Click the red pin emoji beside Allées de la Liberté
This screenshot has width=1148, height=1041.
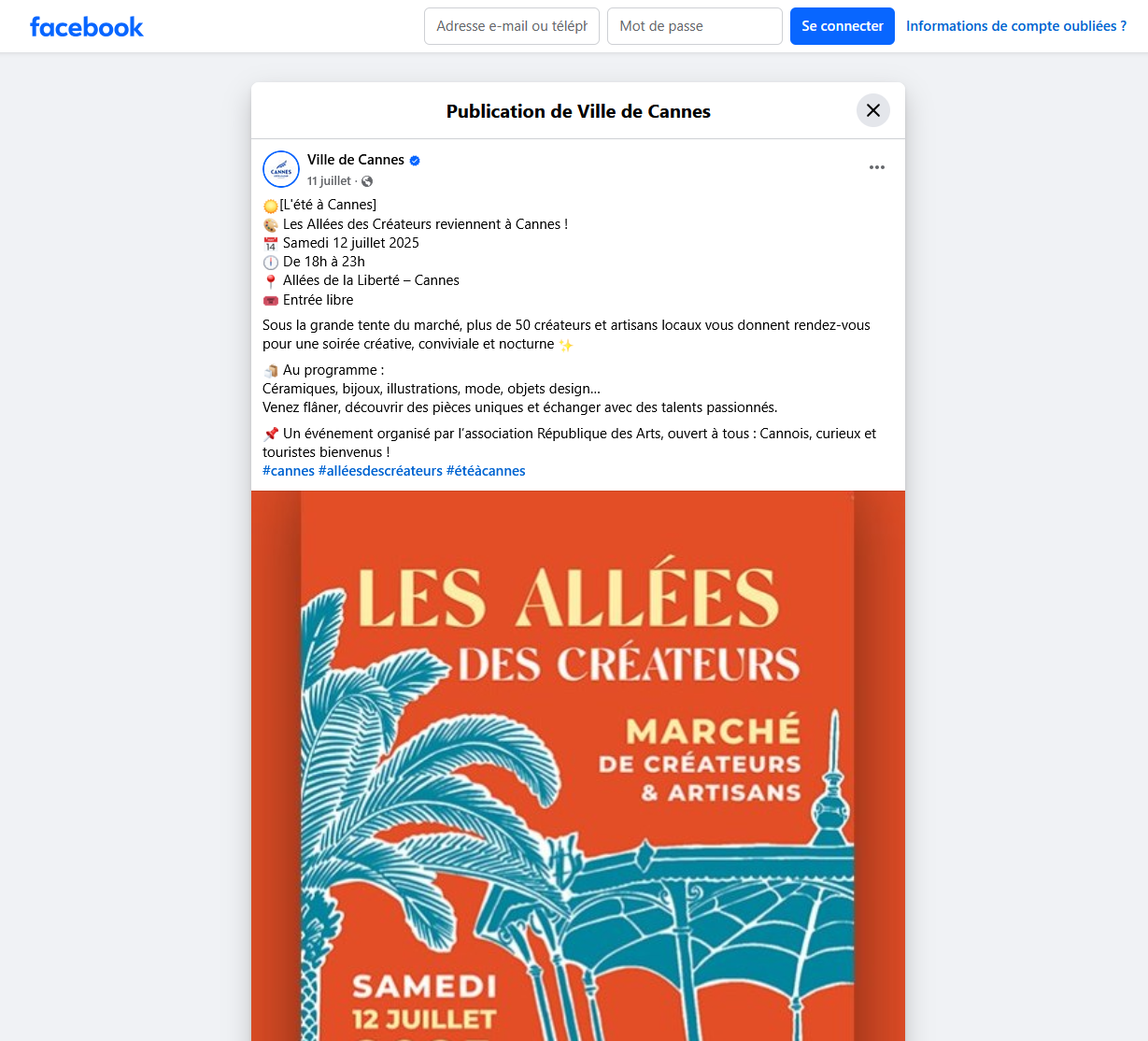point(271,281)
